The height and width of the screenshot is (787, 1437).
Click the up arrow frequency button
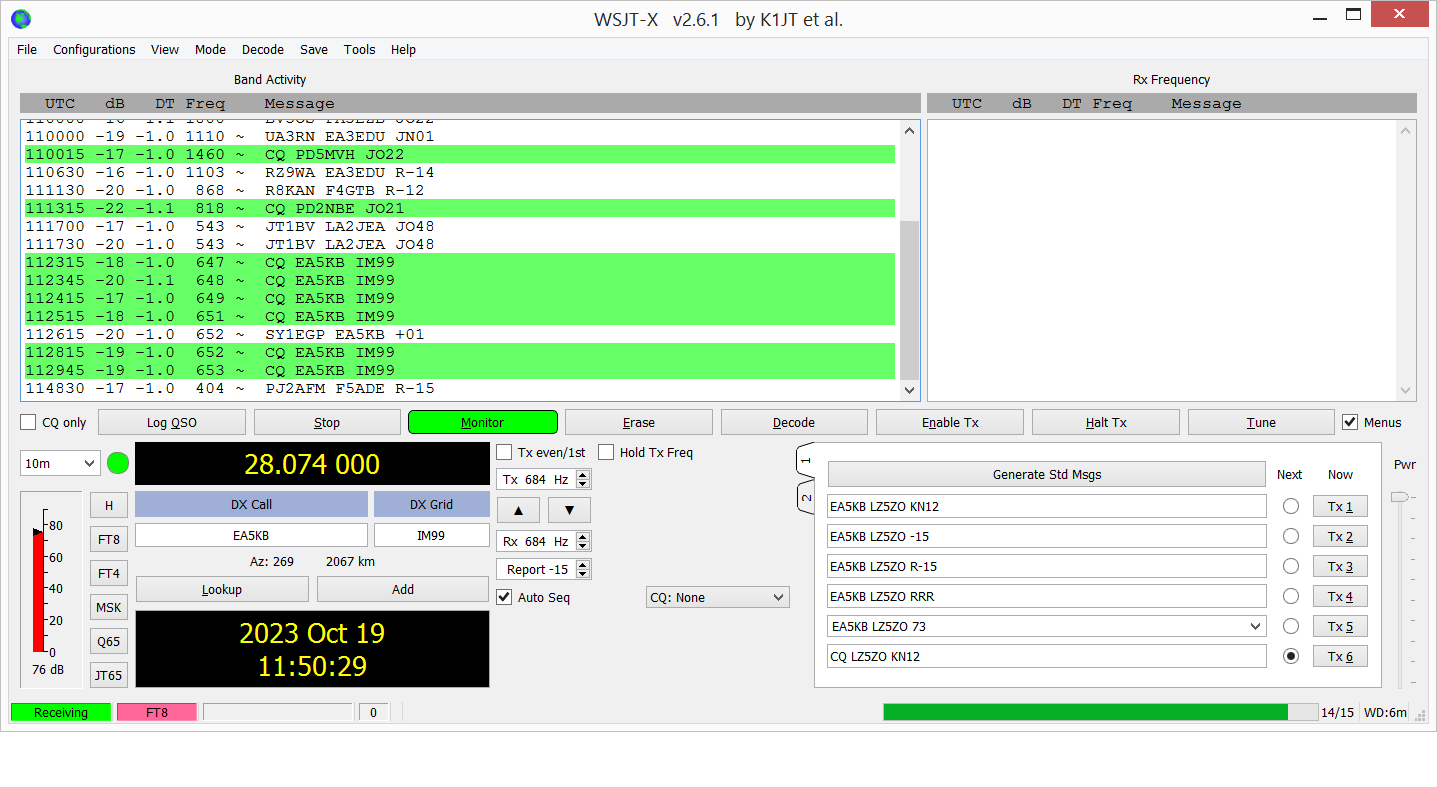point(518,510)
